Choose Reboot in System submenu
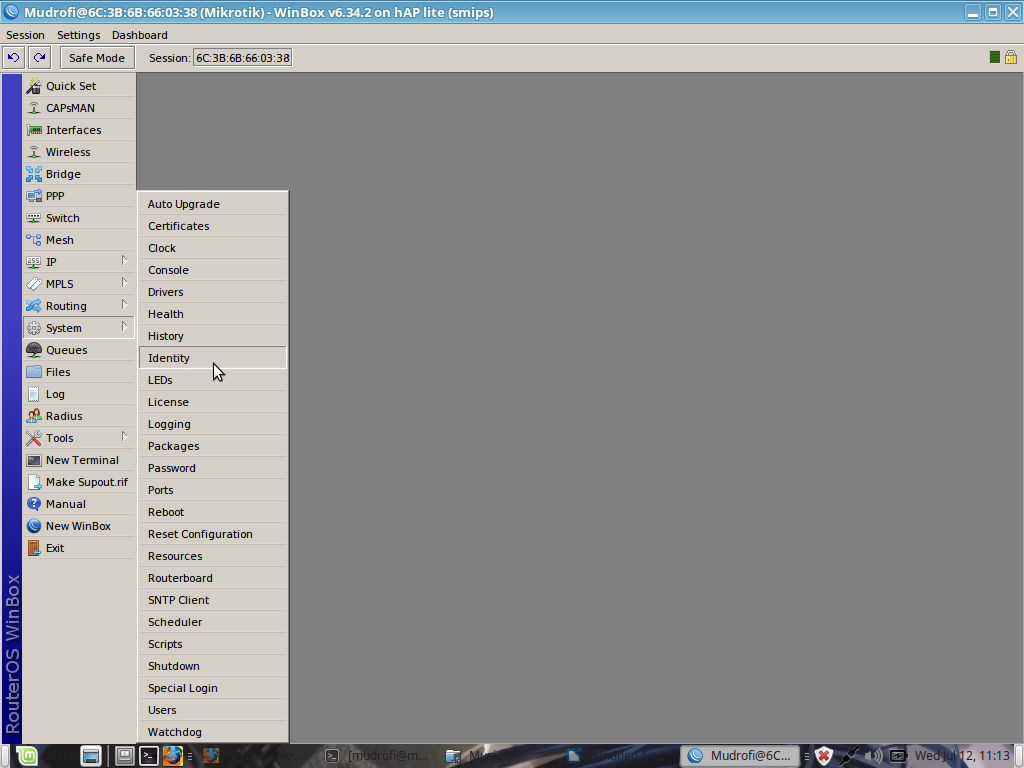1024x768 pixels. pyautogui.click(x=213, y=512)
